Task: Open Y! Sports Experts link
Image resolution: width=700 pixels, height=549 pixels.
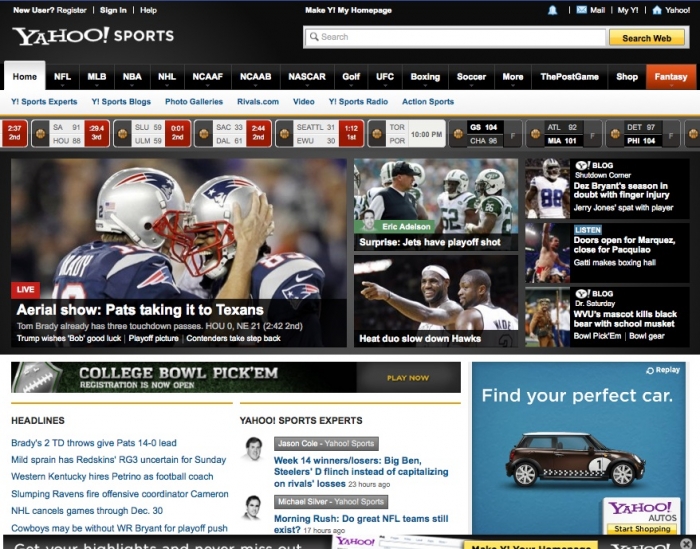Action: 44,102
